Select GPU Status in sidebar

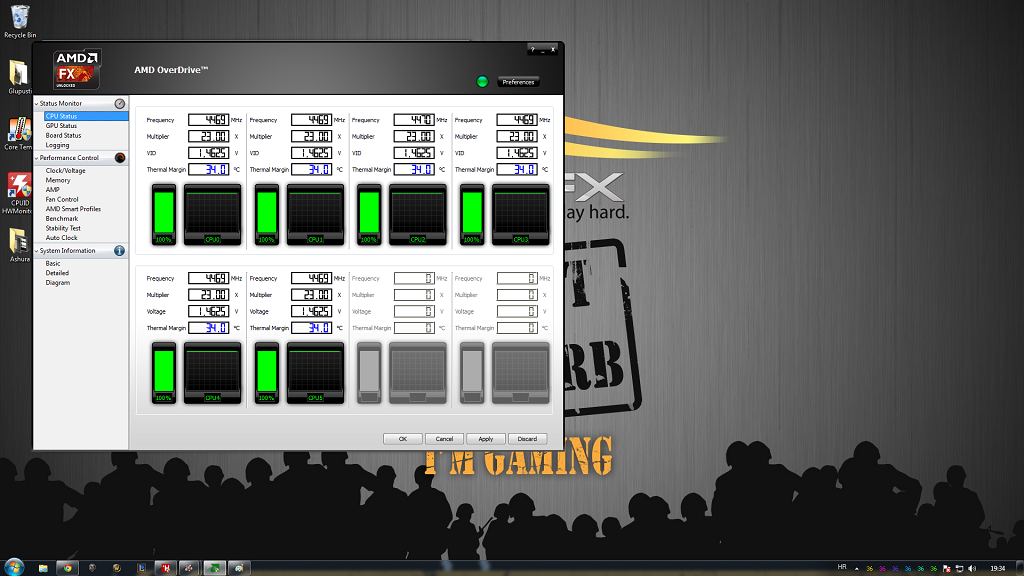61,125
